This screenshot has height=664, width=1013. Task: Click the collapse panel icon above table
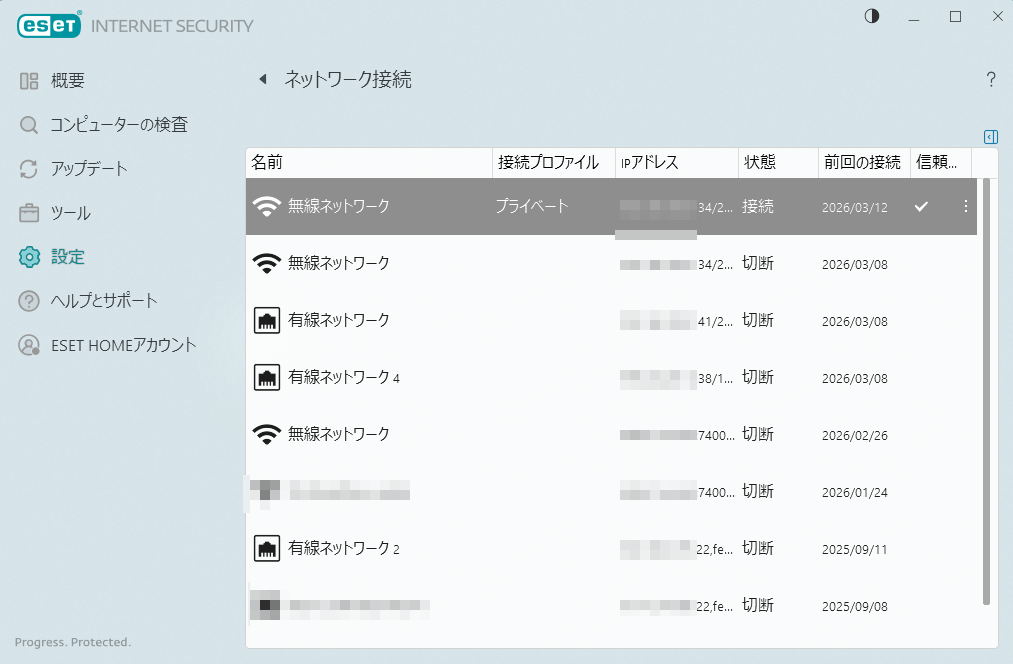tap(990, 136)
